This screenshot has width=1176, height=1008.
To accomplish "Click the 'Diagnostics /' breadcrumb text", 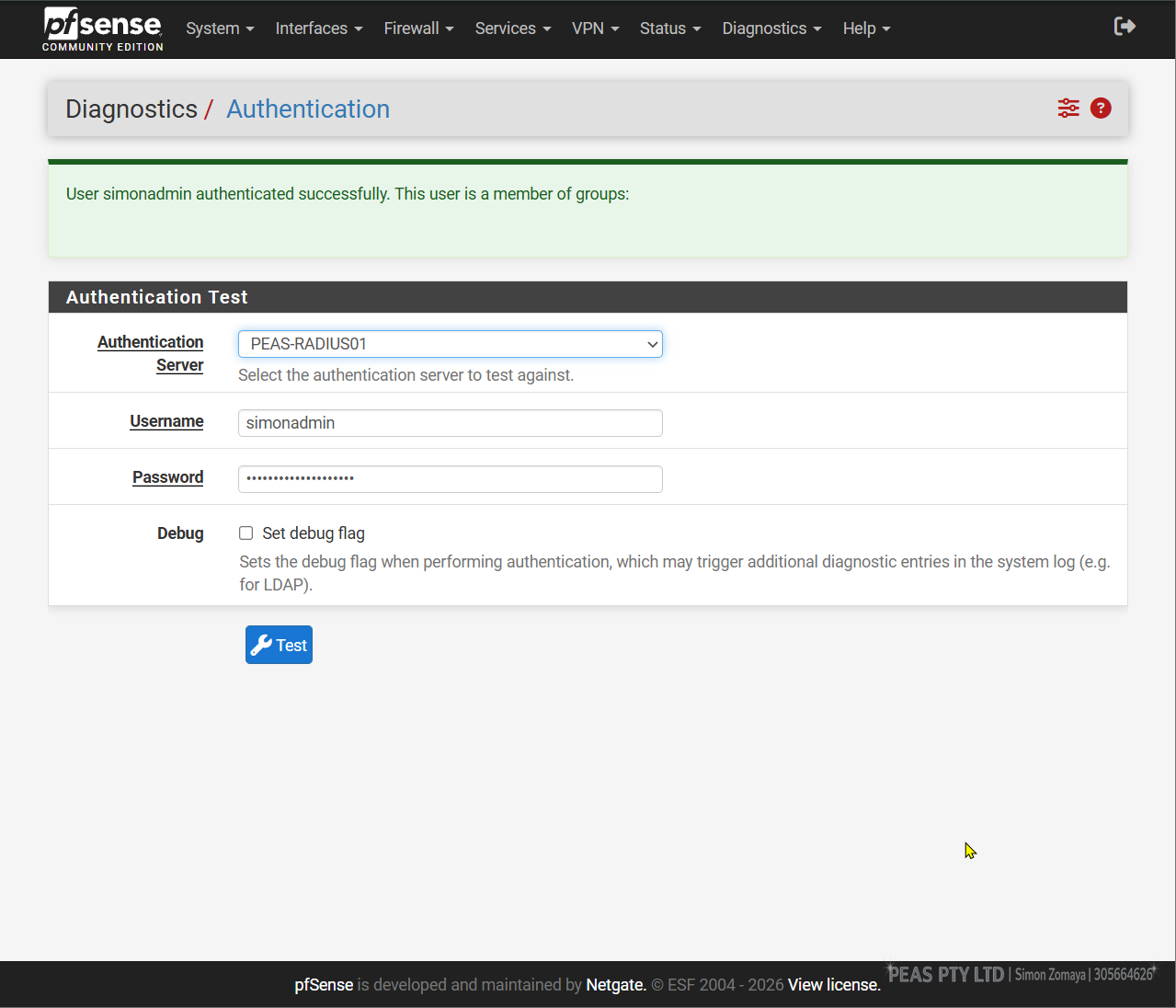I will tap(139, 109).
